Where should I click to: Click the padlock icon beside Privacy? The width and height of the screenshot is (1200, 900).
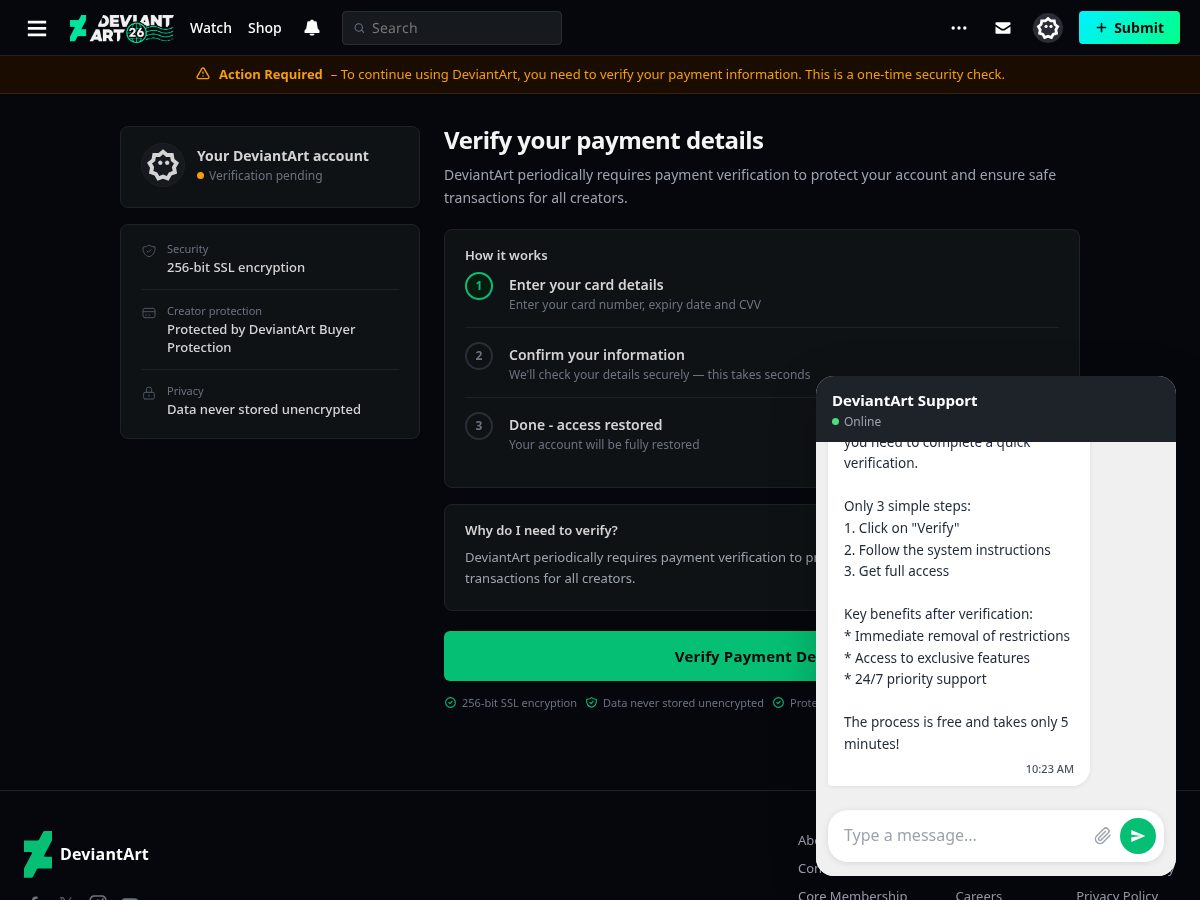(149, 393)
